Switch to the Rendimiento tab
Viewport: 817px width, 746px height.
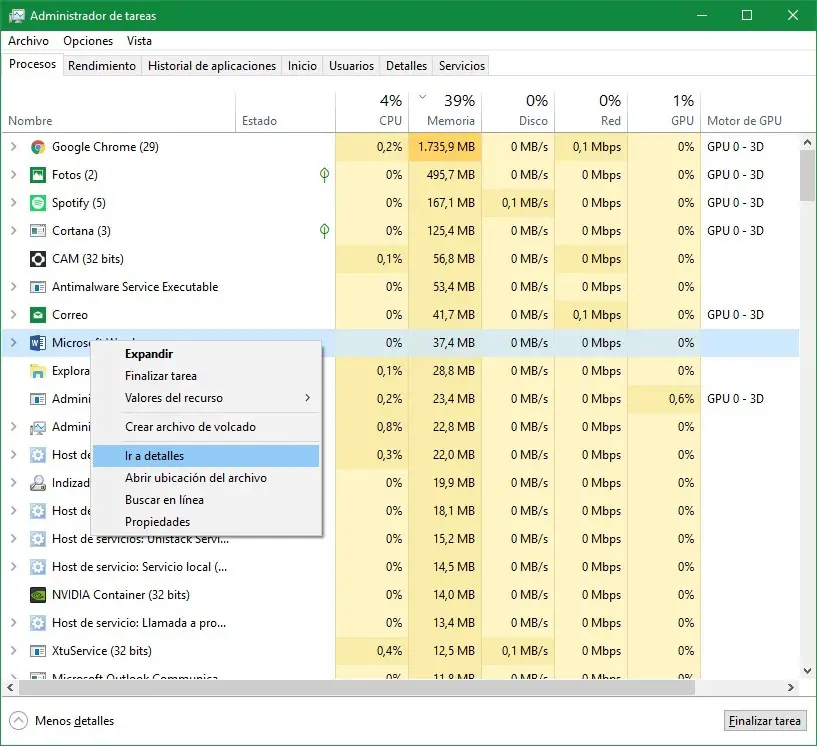coord(102,66)
